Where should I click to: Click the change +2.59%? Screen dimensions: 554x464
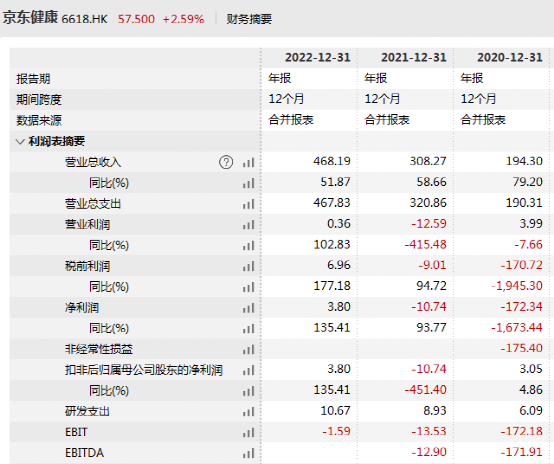point(183,19)
